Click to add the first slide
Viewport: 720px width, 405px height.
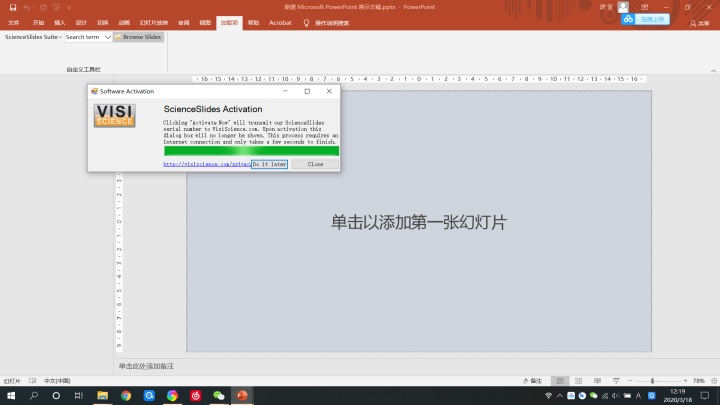(x=419, y=222)
